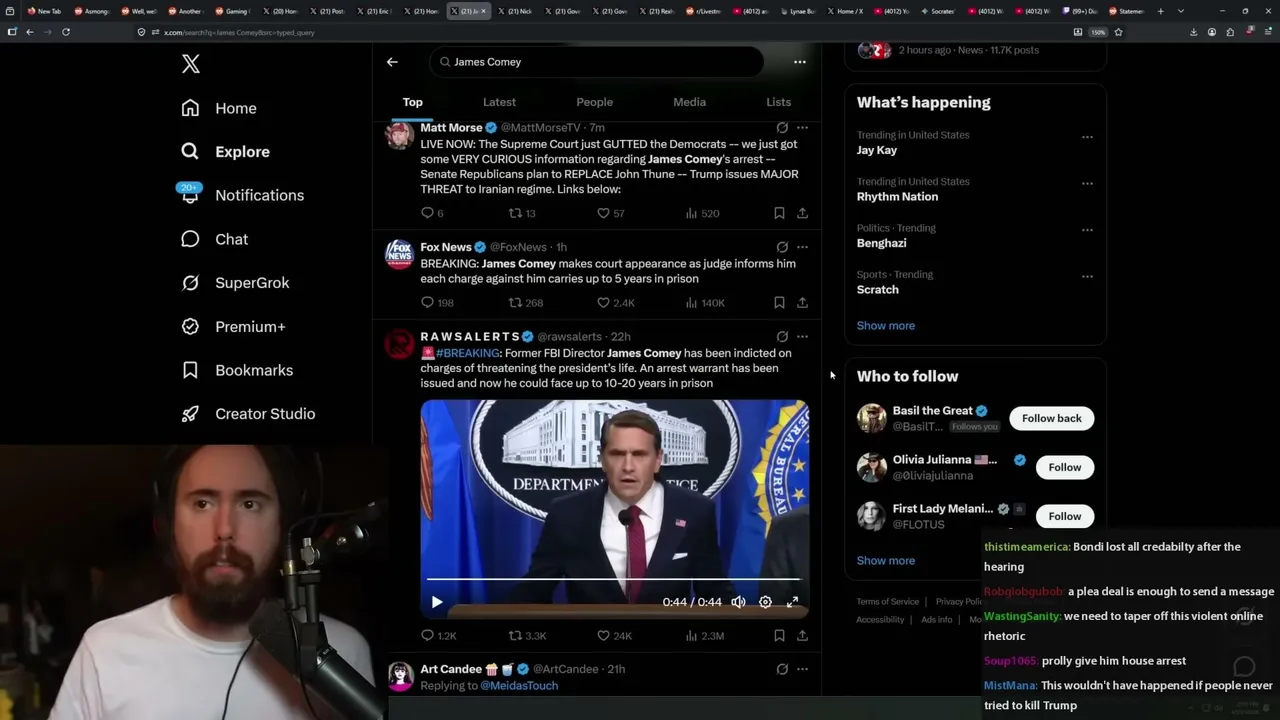Open Grok icon on the Art Candee post
Screen dimensions: 1280x720
[782, 669]
